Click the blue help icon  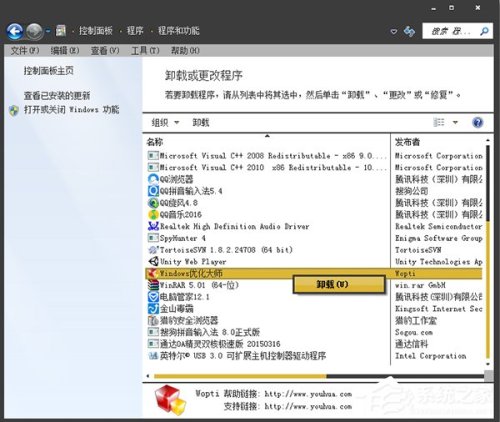pos(478,122)
